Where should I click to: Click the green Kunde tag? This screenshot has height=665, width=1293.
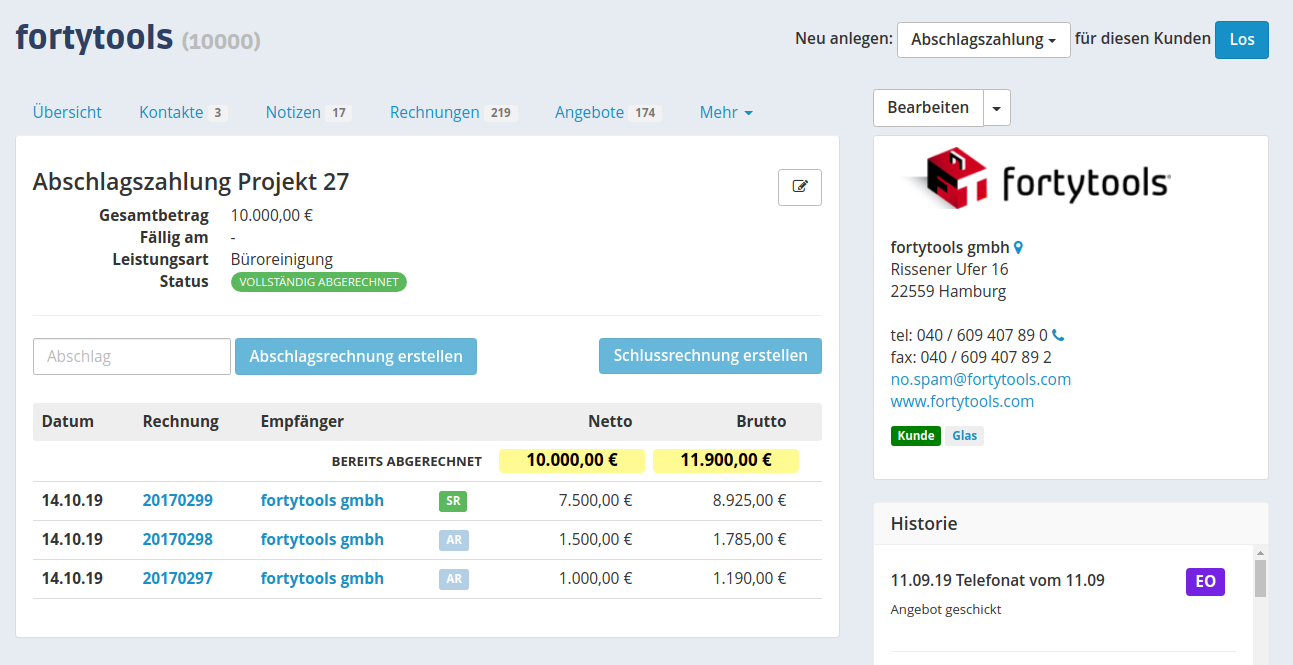[916, 436]
